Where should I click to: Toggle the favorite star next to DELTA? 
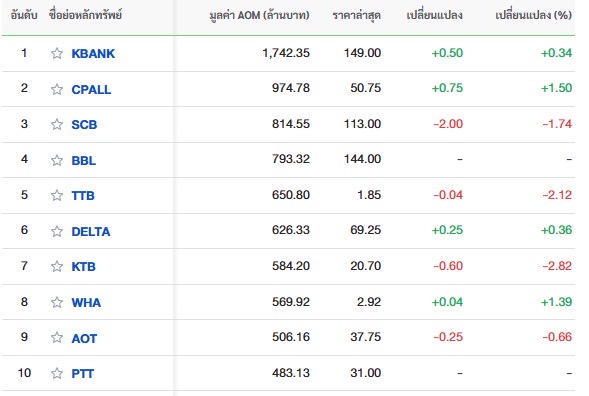[x=57, y=231]
